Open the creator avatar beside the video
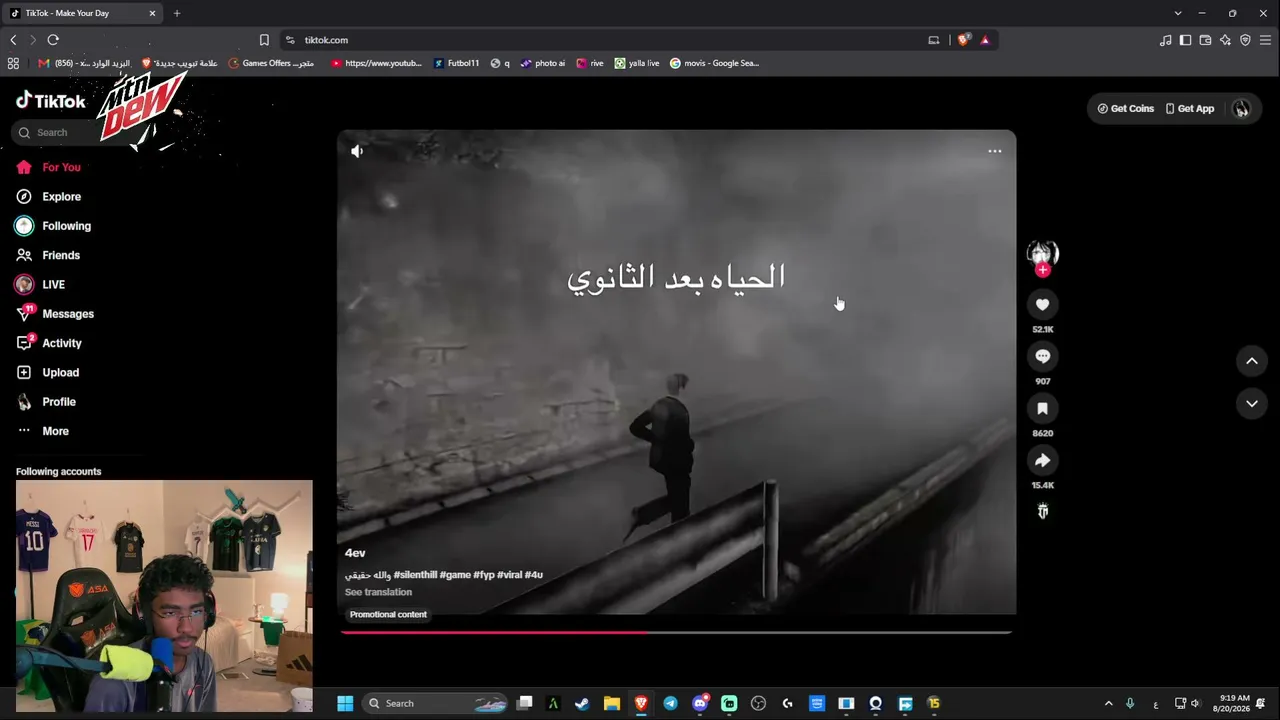Image resolution: width=1280 pixels, height=720 pixels. click(x=1042, y=253)
